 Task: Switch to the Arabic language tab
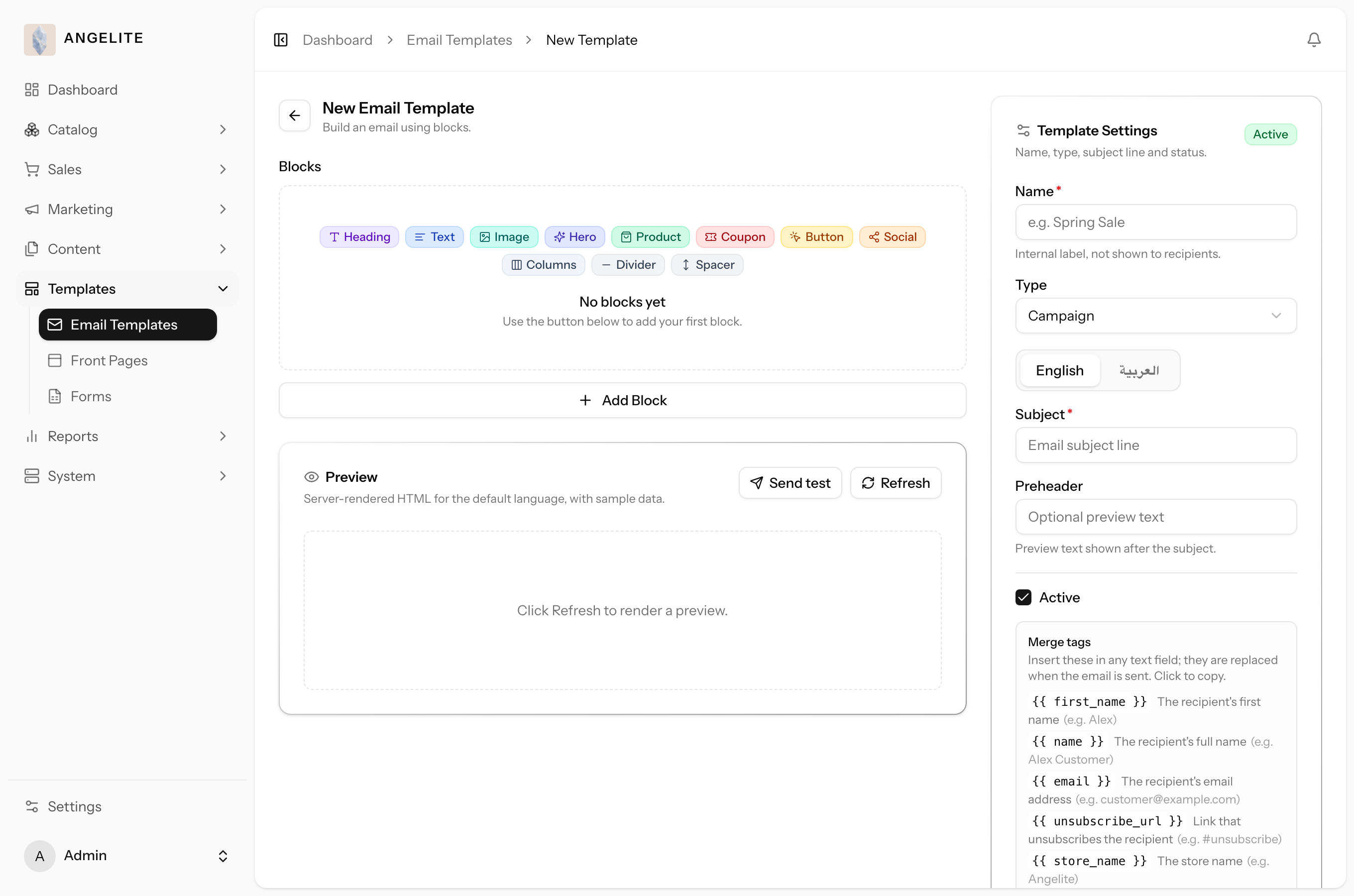coord(1138,371)
